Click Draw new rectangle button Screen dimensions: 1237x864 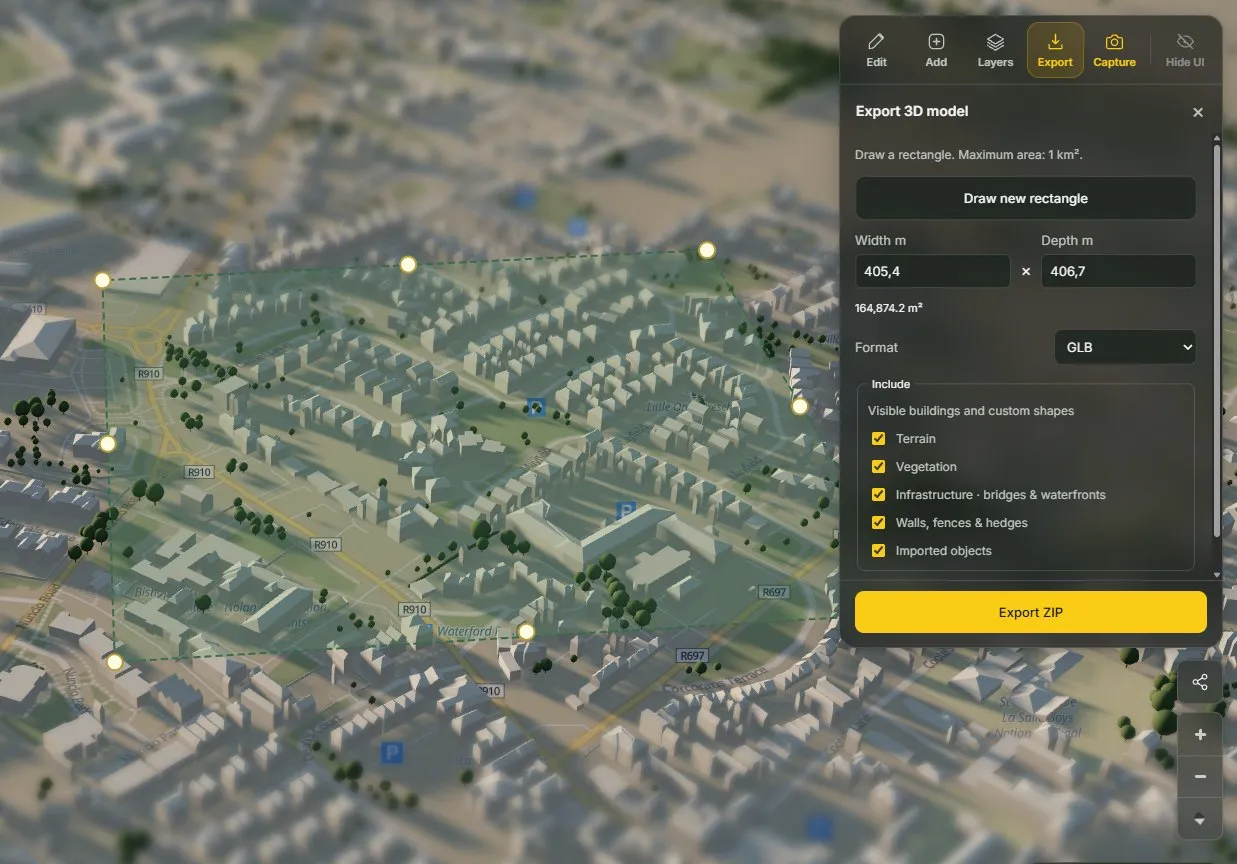1025,198
